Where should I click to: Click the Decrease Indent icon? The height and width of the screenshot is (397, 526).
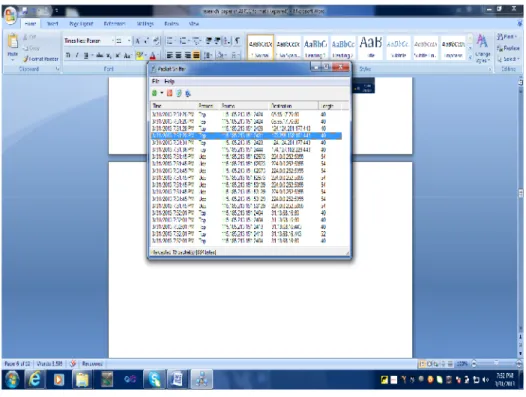209,41
